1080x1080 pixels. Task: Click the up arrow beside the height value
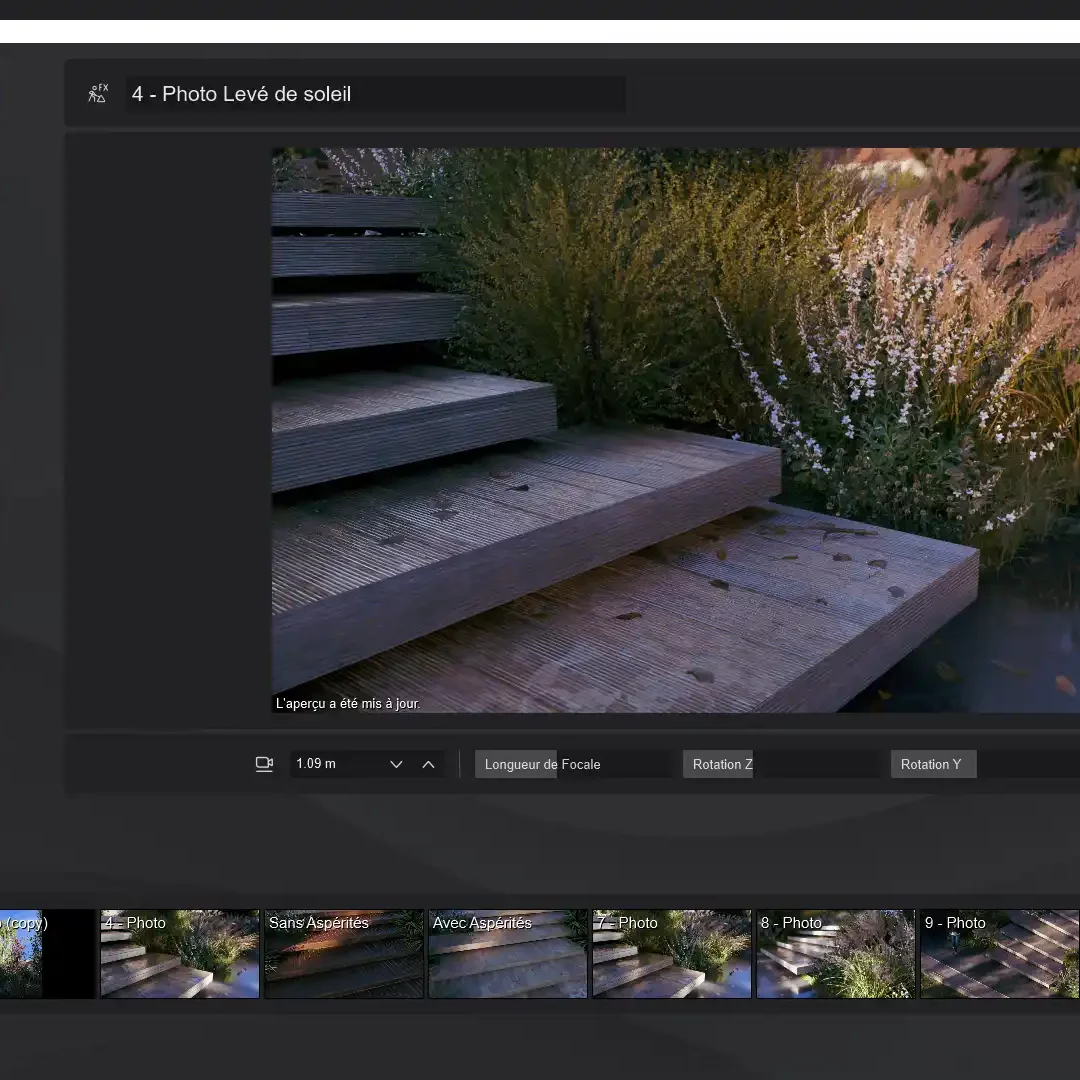pyautogui.click(x=428, y=763)
